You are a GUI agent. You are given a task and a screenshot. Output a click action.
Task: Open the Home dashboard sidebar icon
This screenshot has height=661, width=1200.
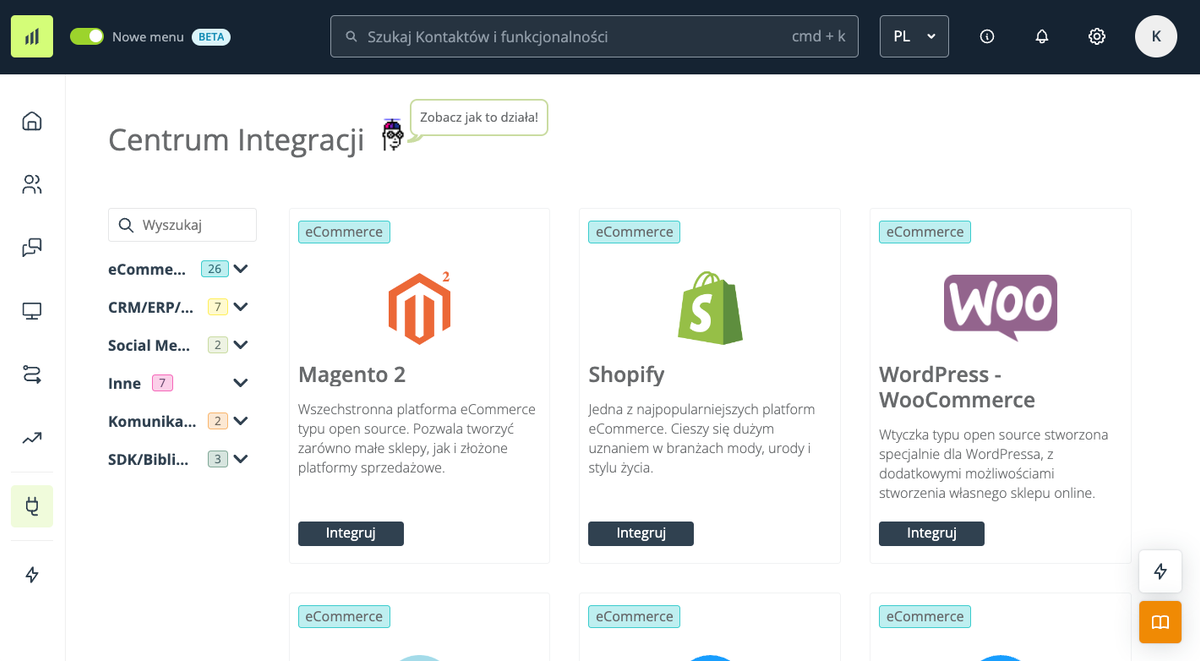pyautogui.click(x=32, y=121)
